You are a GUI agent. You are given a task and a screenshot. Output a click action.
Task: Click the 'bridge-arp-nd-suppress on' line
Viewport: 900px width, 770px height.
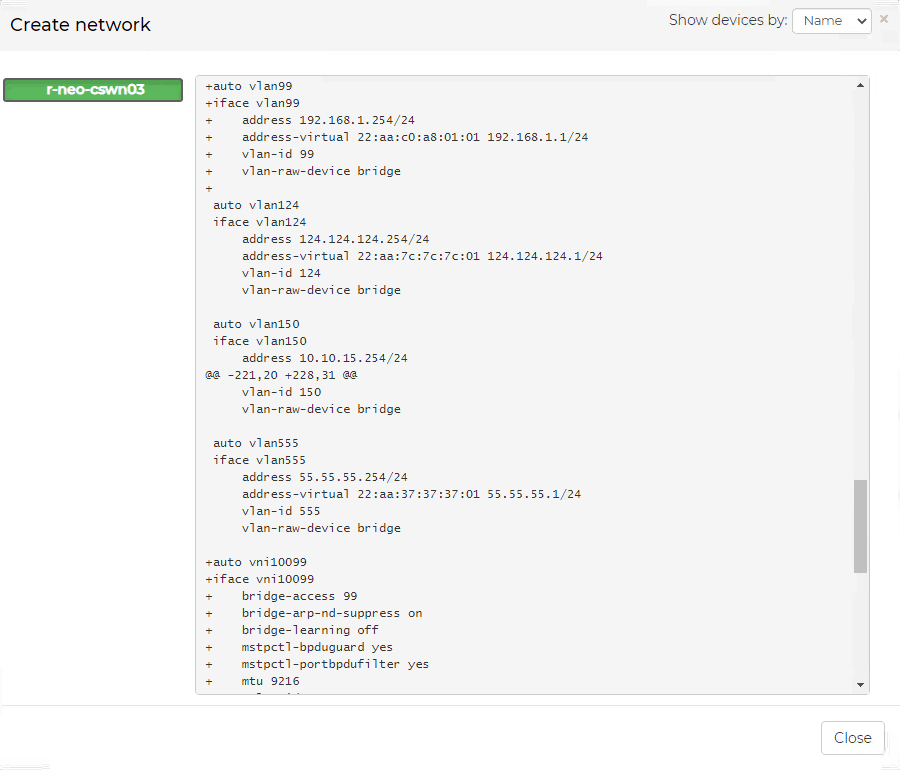click(331, 613)
